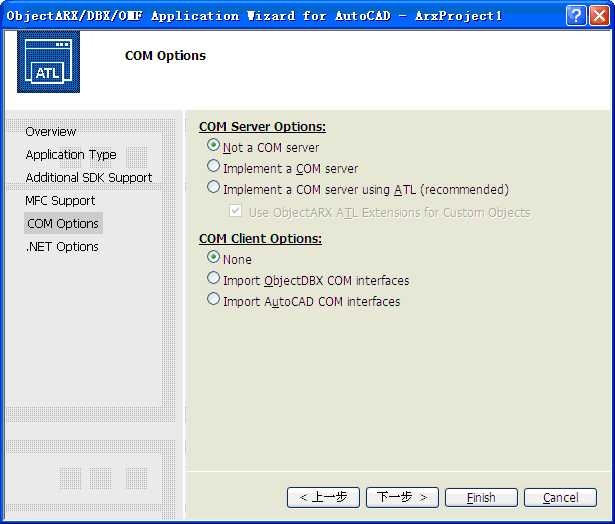Cancel the wizard

click(560, 498)
